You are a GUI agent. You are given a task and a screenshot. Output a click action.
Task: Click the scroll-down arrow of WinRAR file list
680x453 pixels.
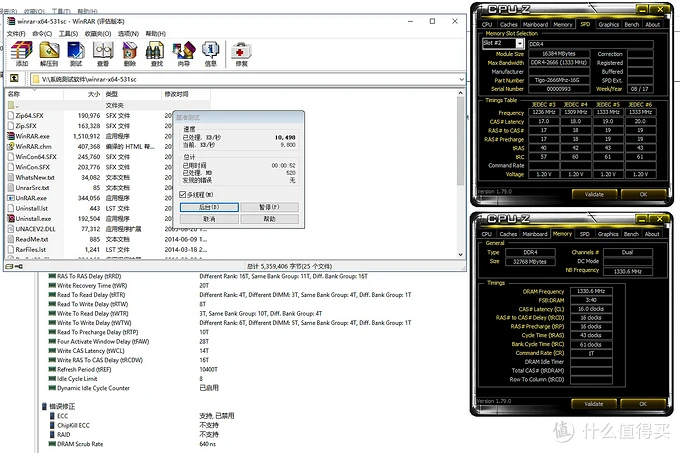tap(460, 254)
